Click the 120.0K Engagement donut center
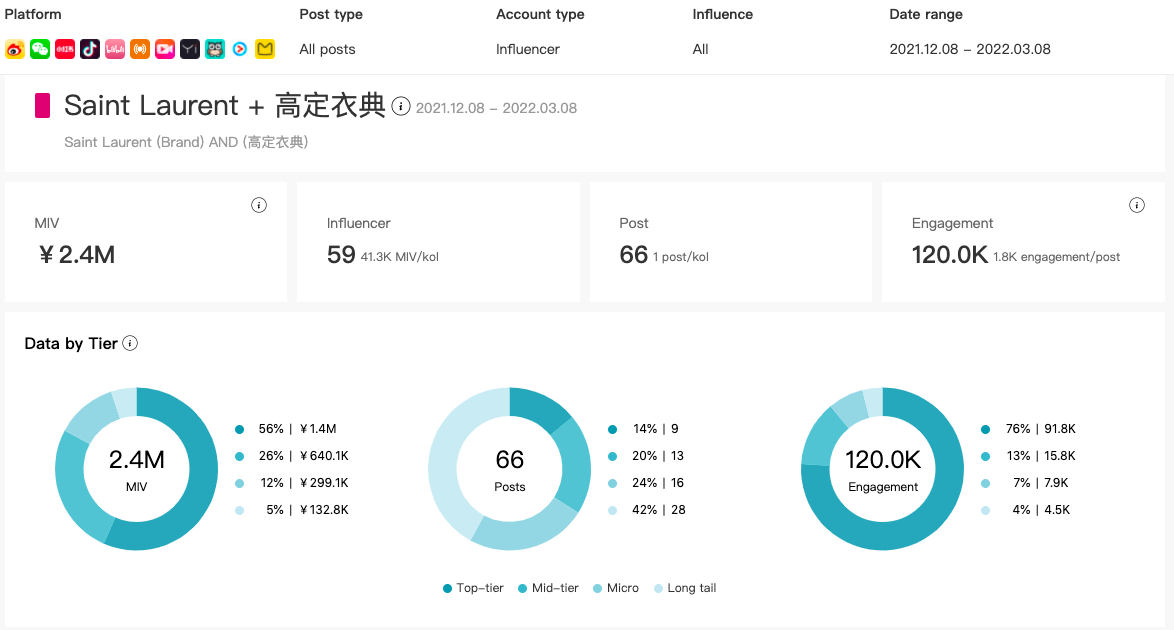This screenshot has width=1174, height=630. click(883, 469)
